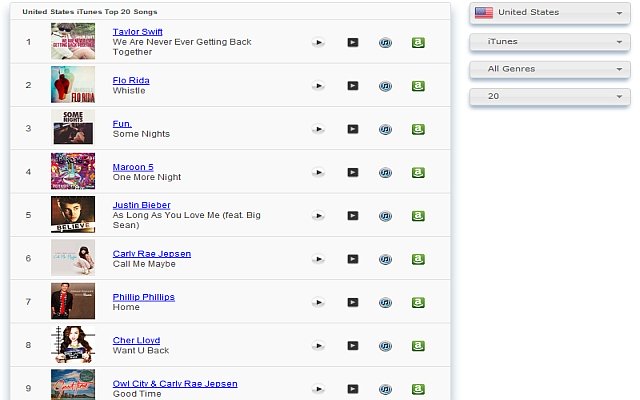The image size is (640, 400).
Task: Open Amazon link for Justin Bieber track
Action: point(418,216)
